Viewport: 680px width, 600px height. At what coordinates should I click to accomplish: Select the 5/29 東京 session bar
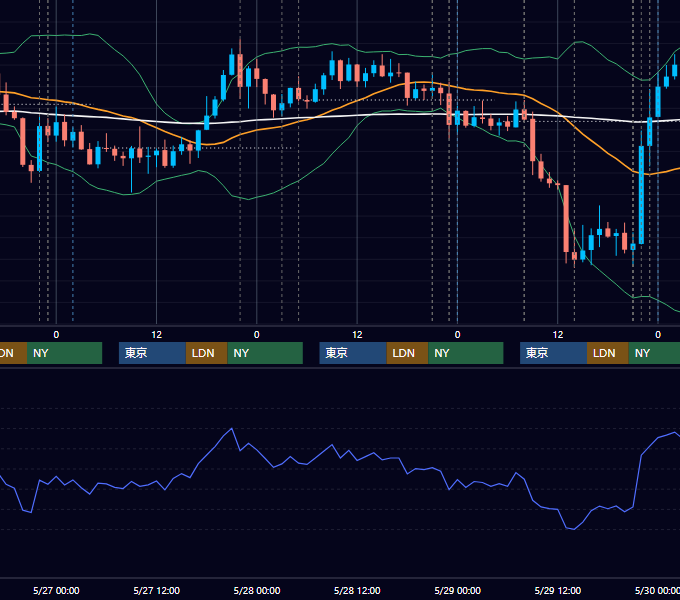pyautogui.click(x=553, y=353)
